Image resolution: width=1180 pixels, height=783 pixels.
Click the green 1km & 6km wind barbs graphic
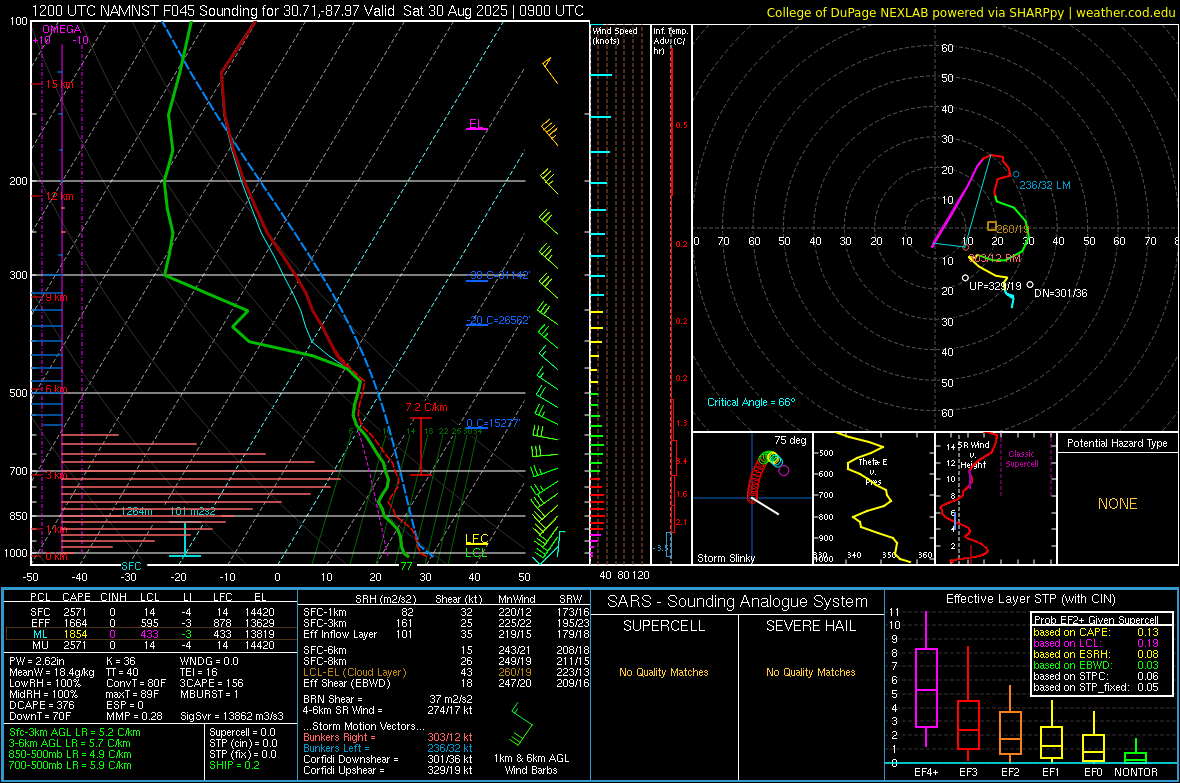tap(520, 724)
